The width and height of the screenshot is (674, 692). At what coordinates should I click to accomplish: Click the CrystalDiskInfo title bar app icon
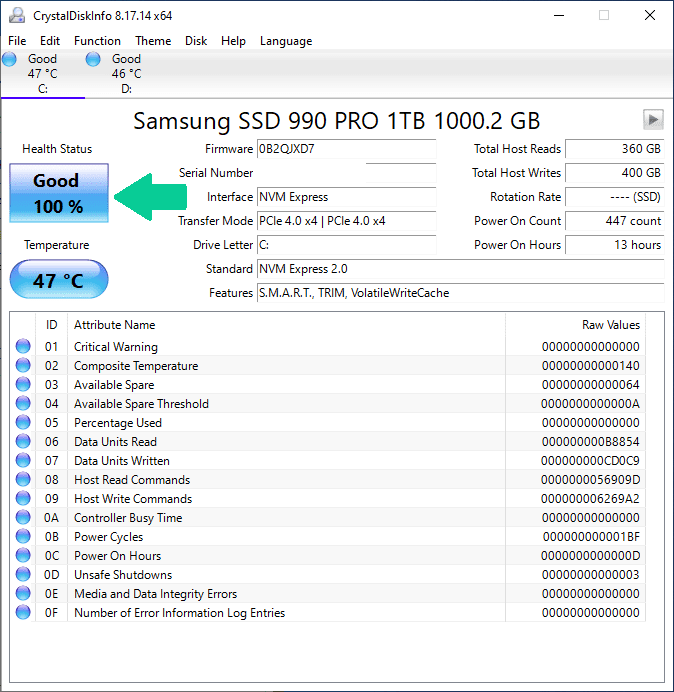pyautogui.click(x=17, y=15)
